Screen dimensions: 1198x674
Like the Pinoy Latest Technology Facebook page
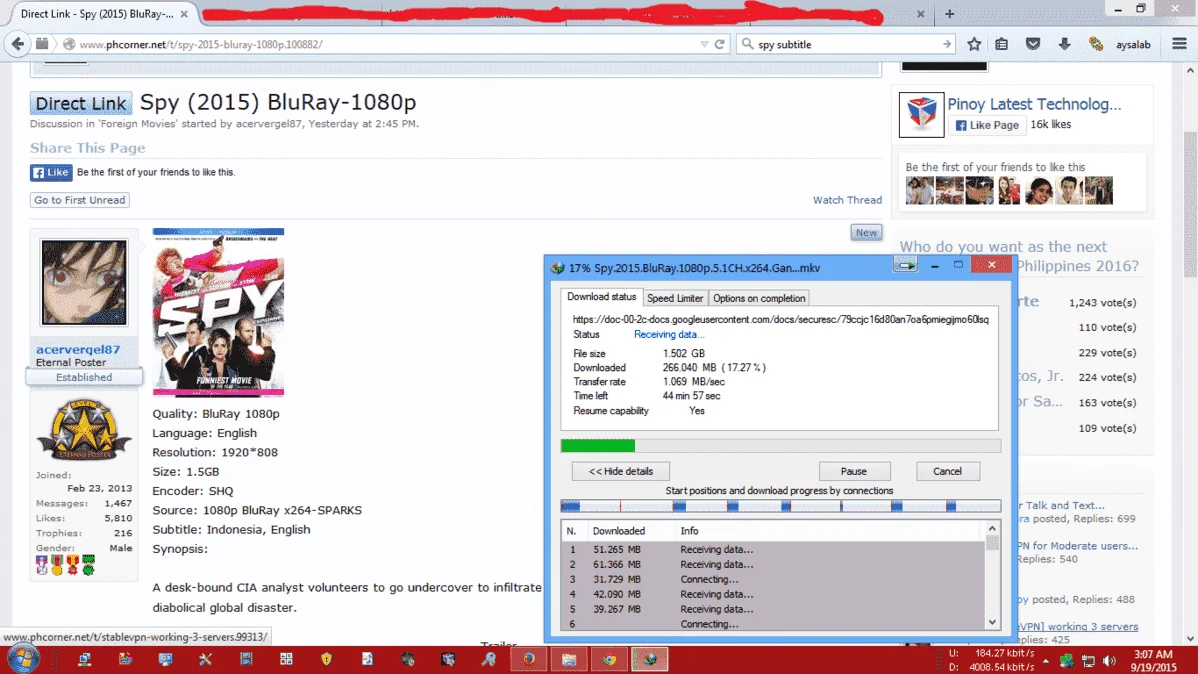[987, 125]
